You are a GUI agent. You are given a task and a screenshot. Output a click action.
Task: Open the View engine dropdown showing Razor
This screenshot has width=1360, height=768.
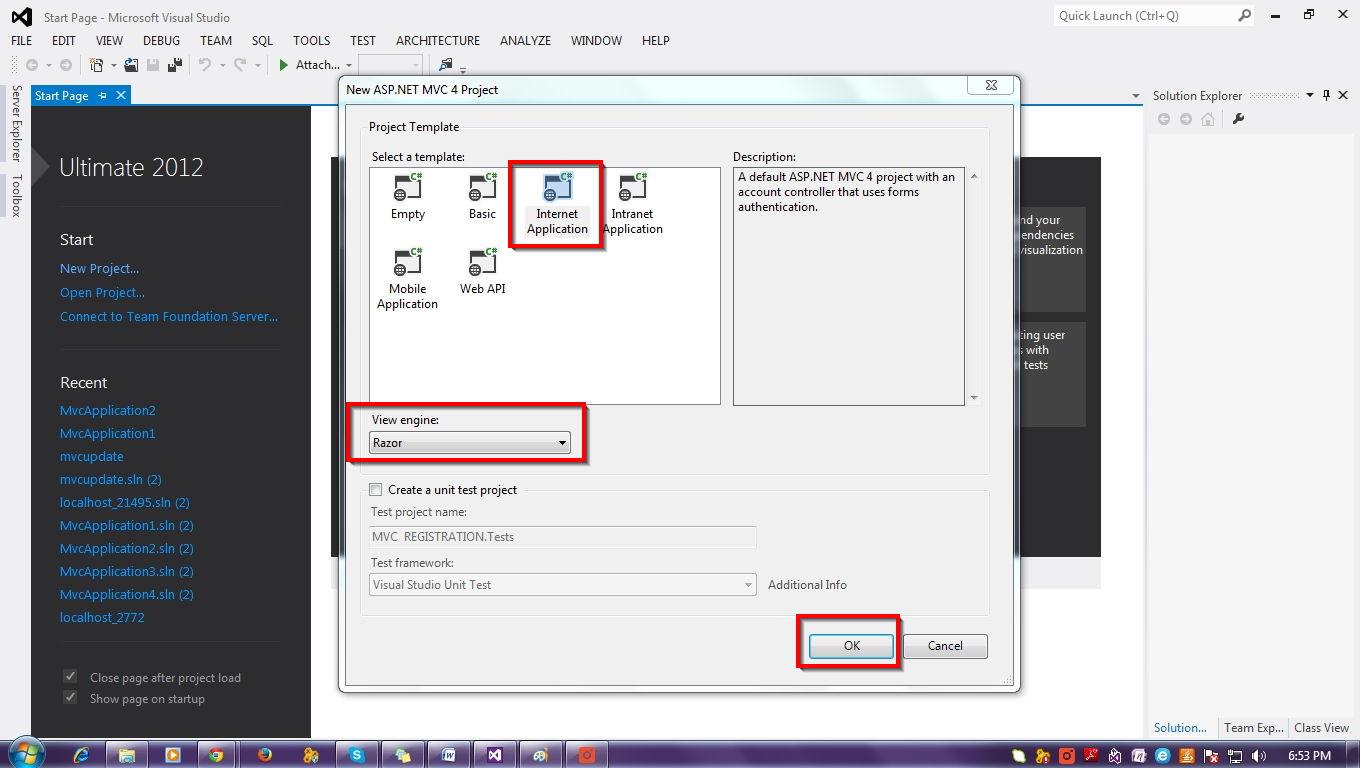(x=563, y=442)
